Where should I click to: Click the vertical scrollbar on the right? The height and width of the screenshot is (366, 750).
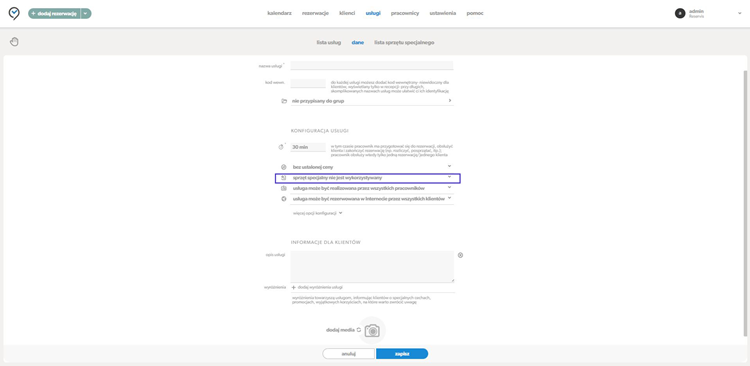[x=746, y=203]
